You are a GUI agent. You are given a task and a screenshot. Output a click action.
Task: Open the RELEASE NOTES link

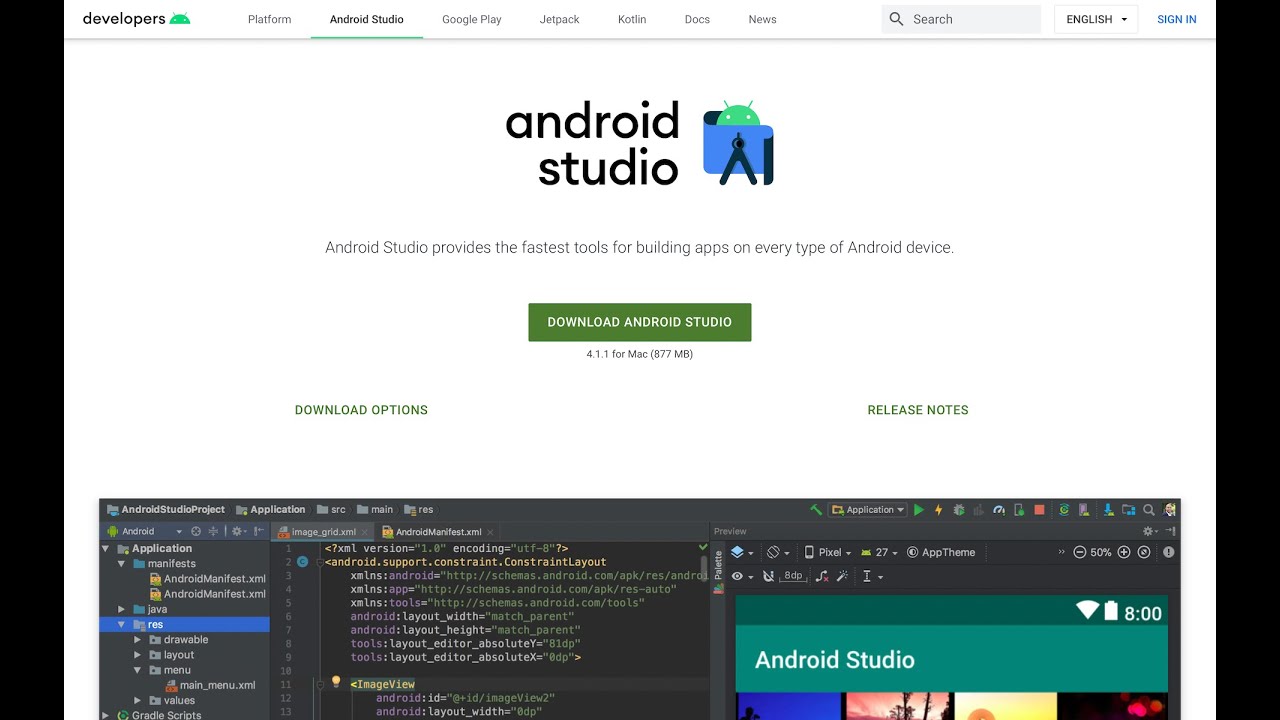pos(918,410)
